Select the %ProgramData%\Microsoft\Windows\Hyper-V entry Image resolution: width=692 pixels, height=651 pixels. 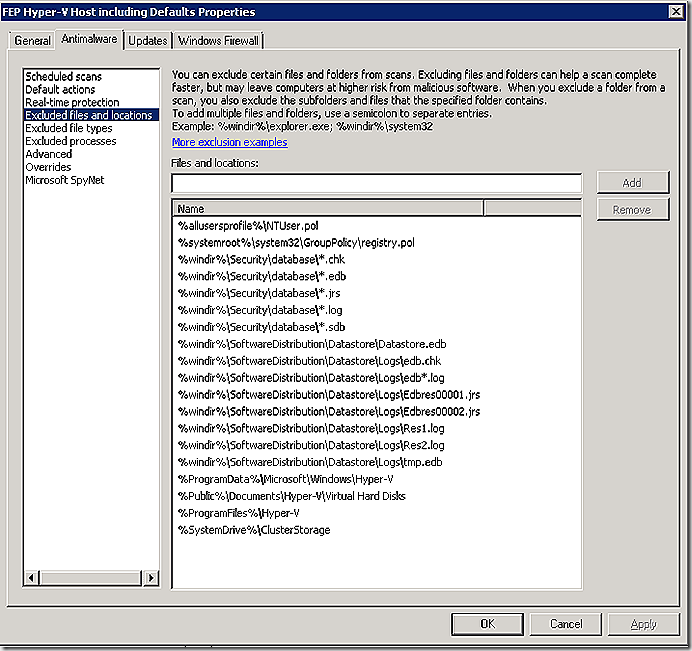pos(286,479)
